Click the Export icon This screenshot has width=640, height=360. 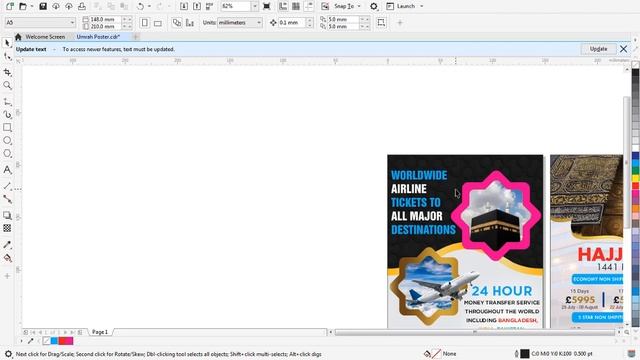click(197, 6)
